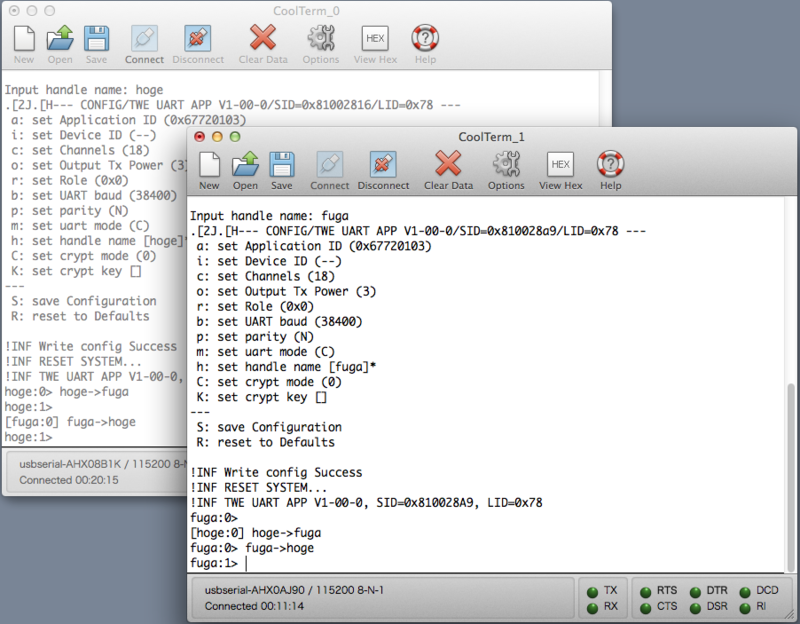800x624 pixels.
Task: Click the CTS indicator in CoolTerm_1
Action: [x=646, y=608]
